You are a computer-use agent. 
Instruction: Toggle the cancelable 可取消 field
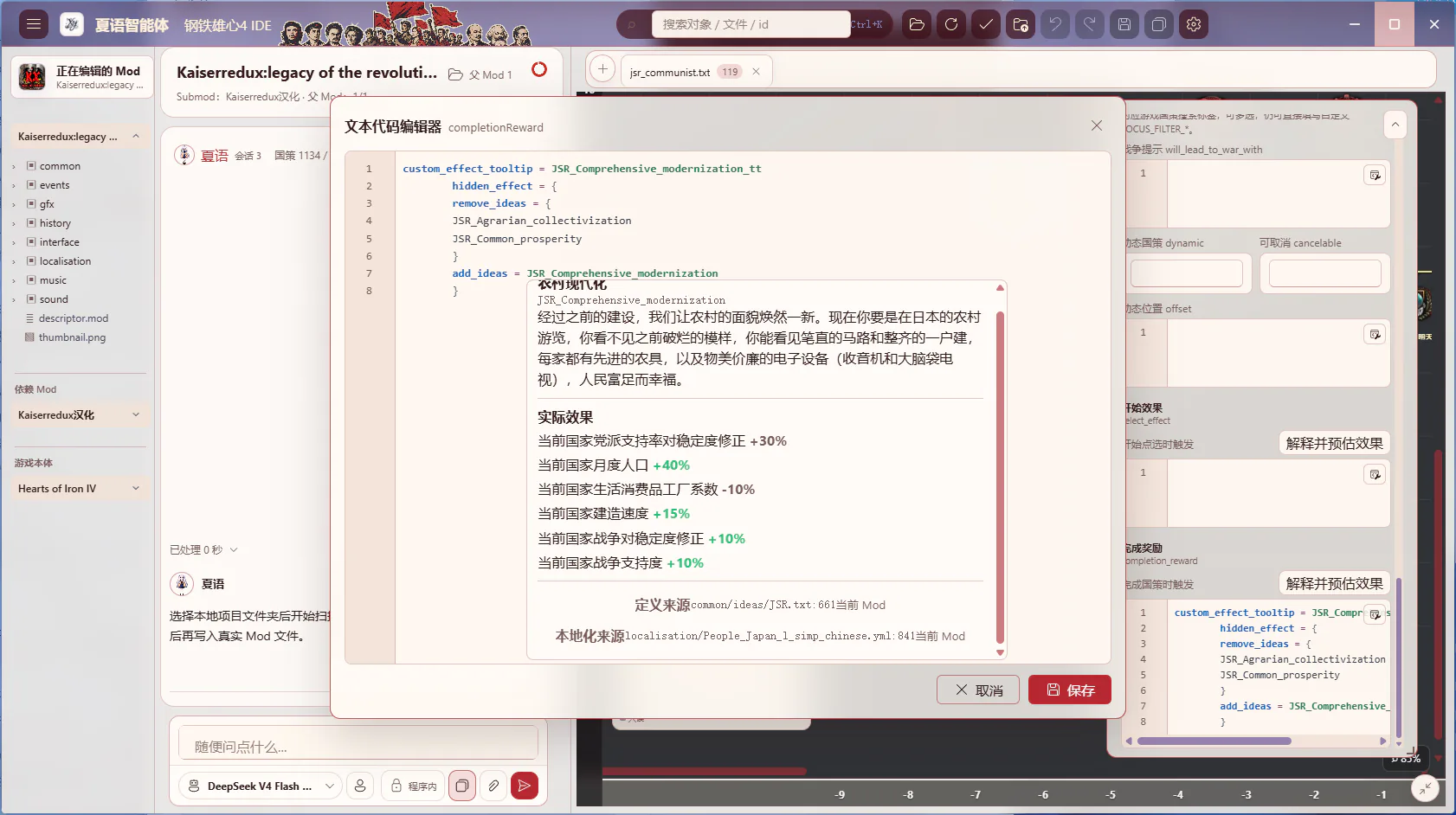[1325, 273]
